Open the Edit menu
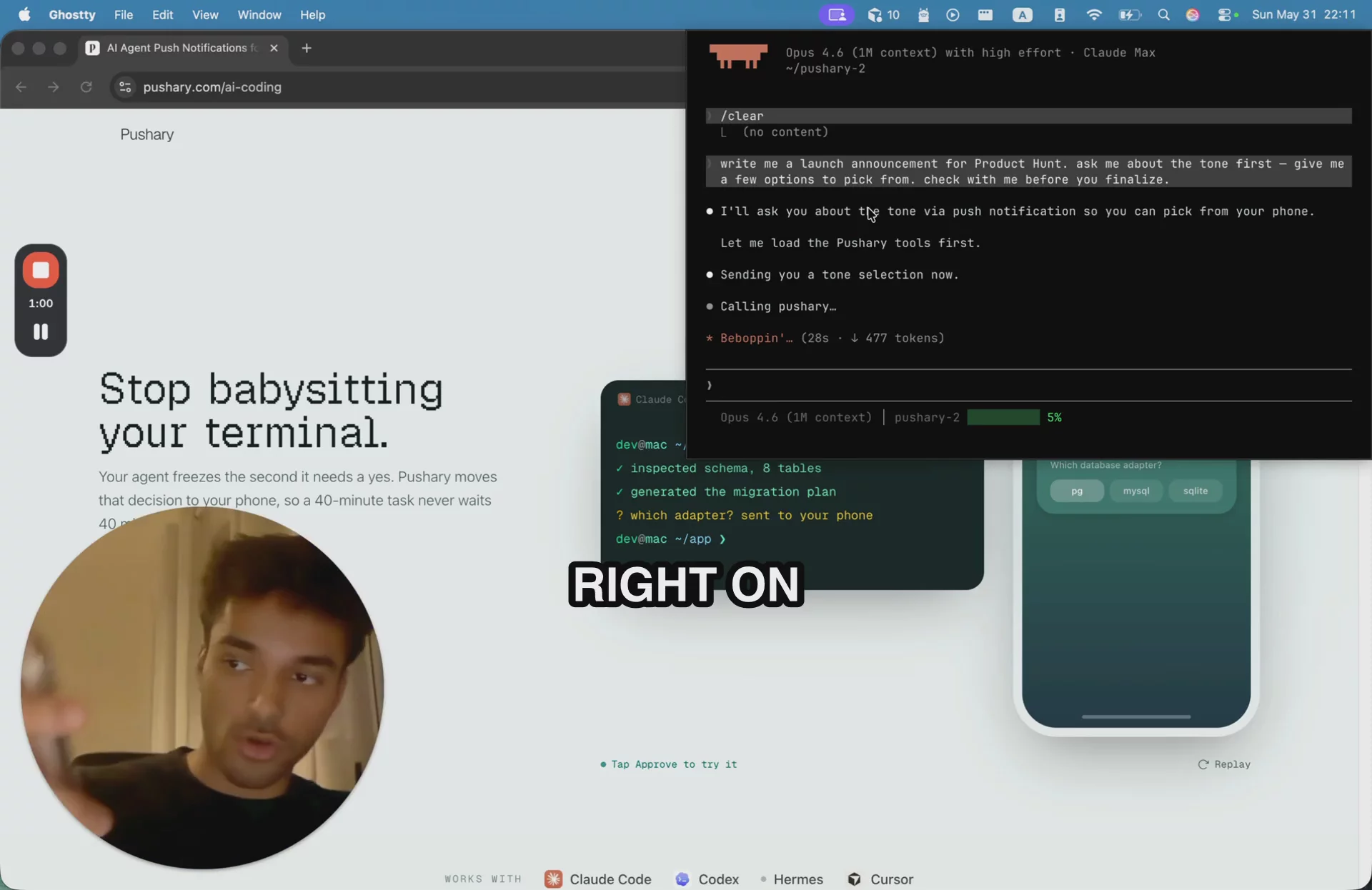The image size is (1372, 890). point(162,14)
